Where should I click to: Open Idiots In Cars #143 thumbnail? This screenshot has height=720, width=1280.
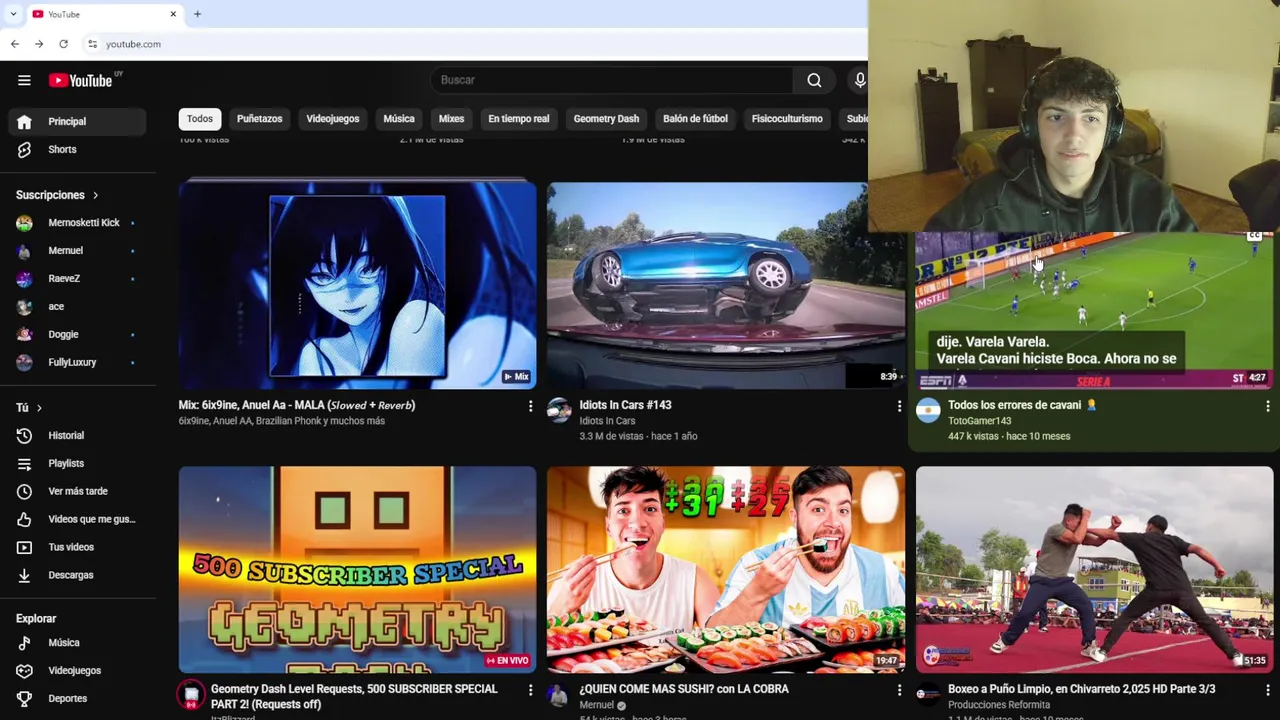(725, 286)
